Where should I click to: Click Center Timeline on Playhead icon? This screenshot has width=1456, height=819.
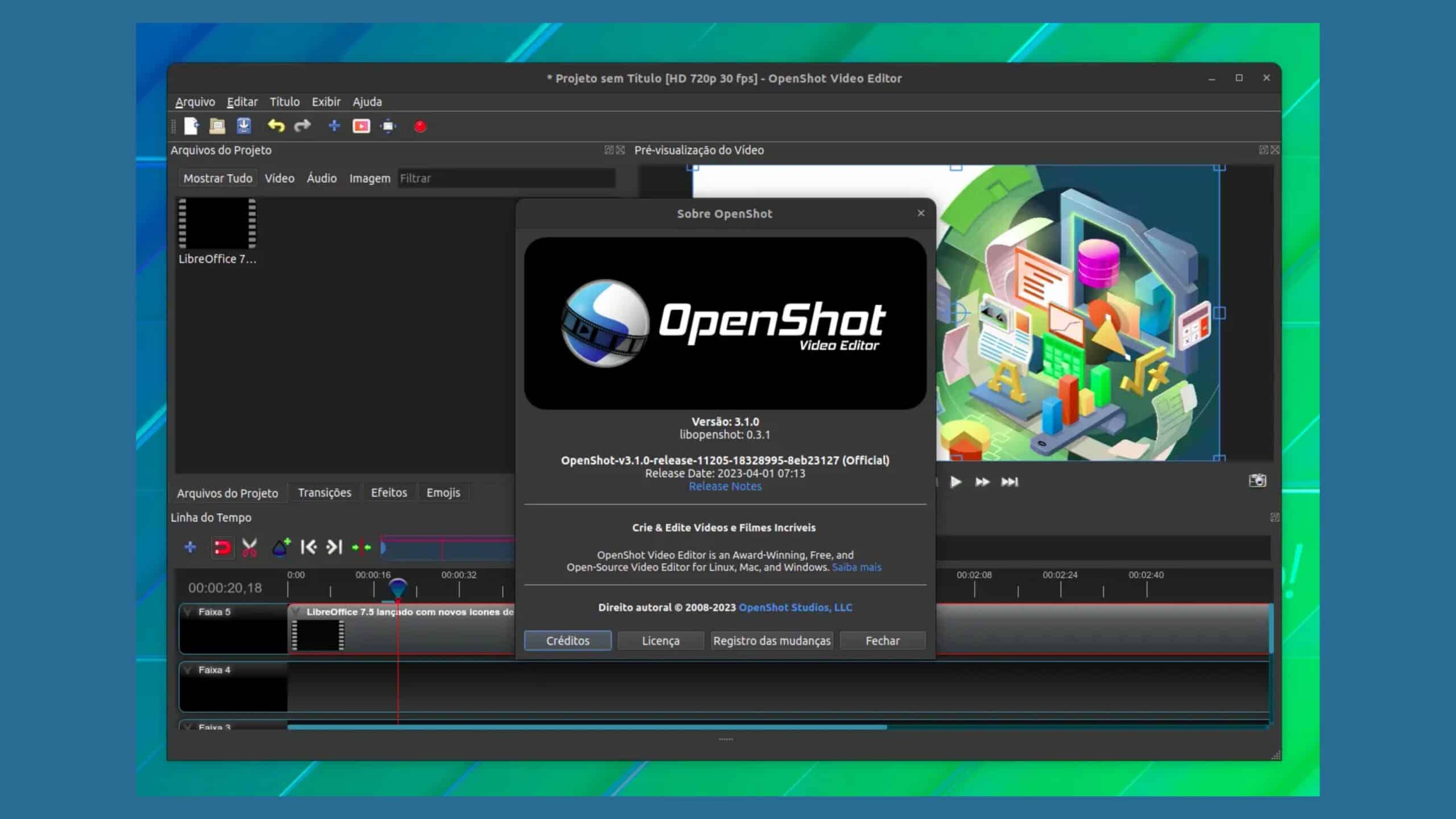[362, 547]
